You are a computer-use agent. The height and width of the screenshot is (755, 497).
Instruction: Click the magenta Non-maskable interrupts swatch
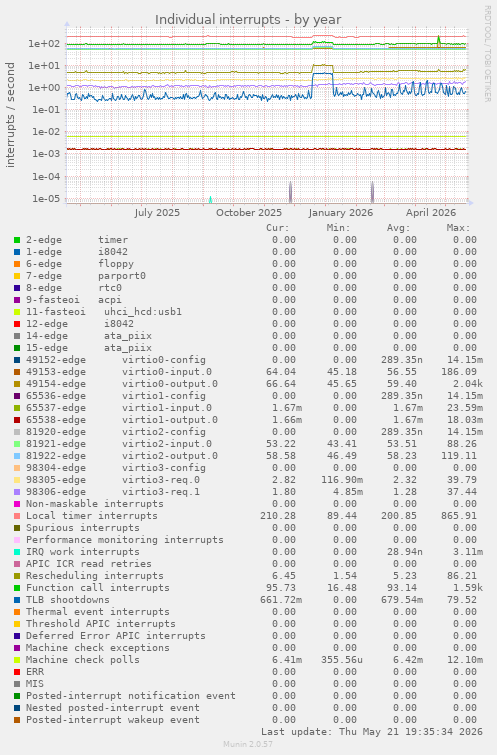coord(17,504)
